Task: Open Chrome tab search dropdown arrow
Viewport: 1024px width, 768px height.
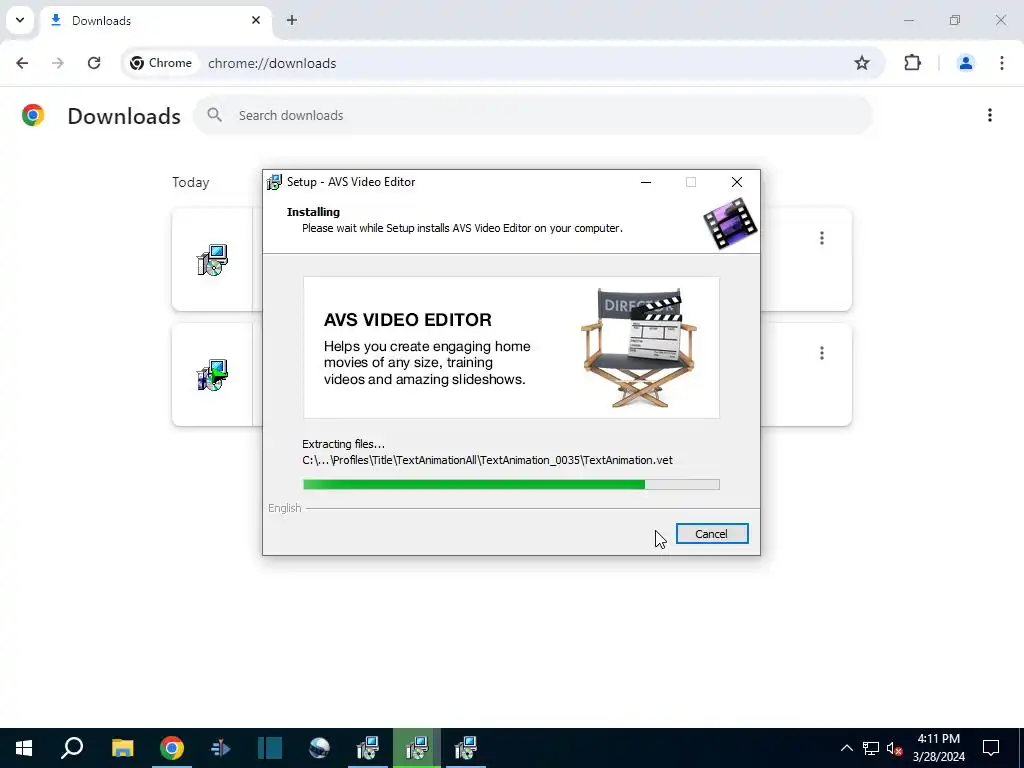Action: [x=20, y=20]
